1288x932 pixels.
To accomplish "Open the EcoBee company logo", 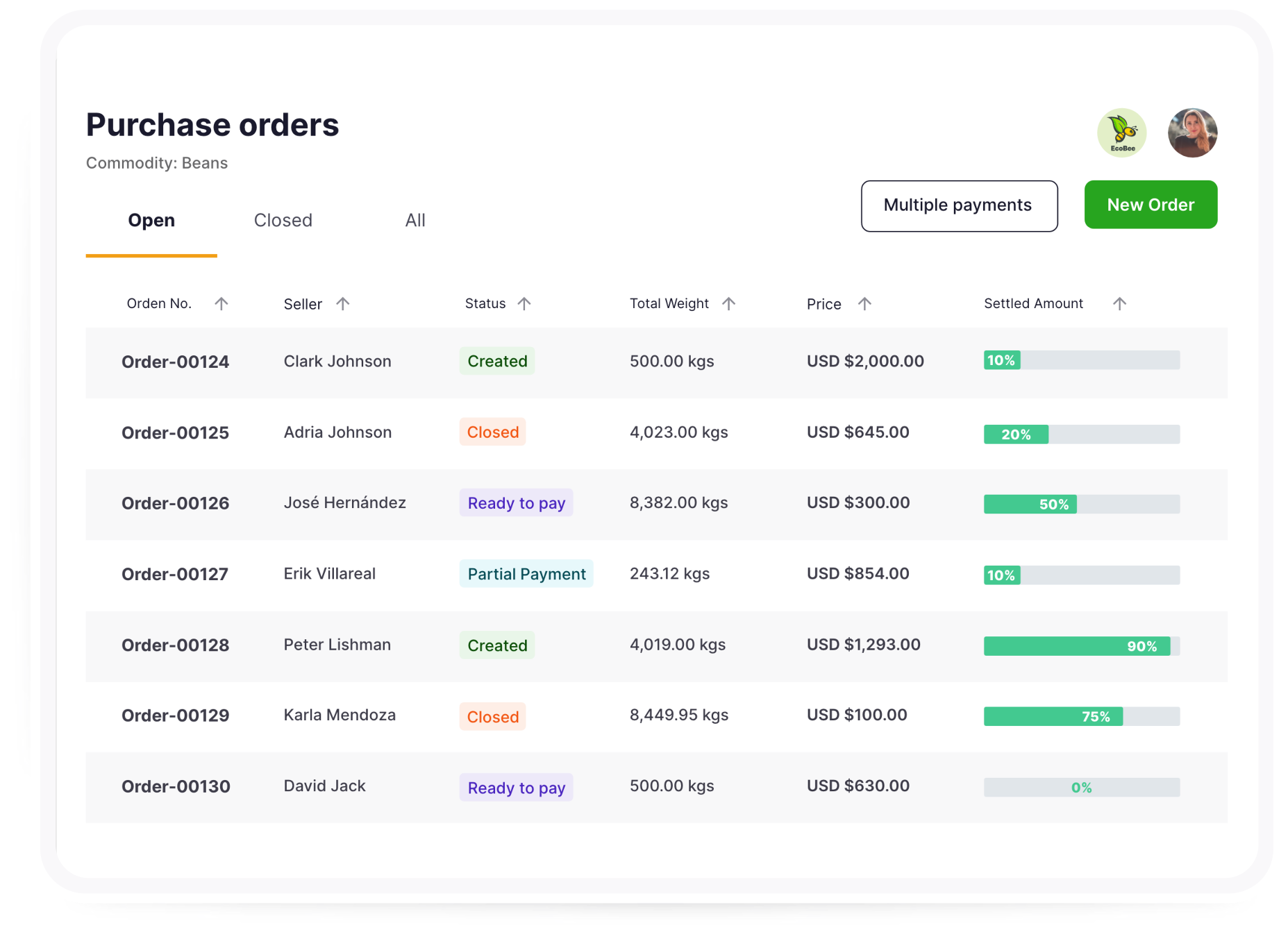I will click(x=1121, y=133).
